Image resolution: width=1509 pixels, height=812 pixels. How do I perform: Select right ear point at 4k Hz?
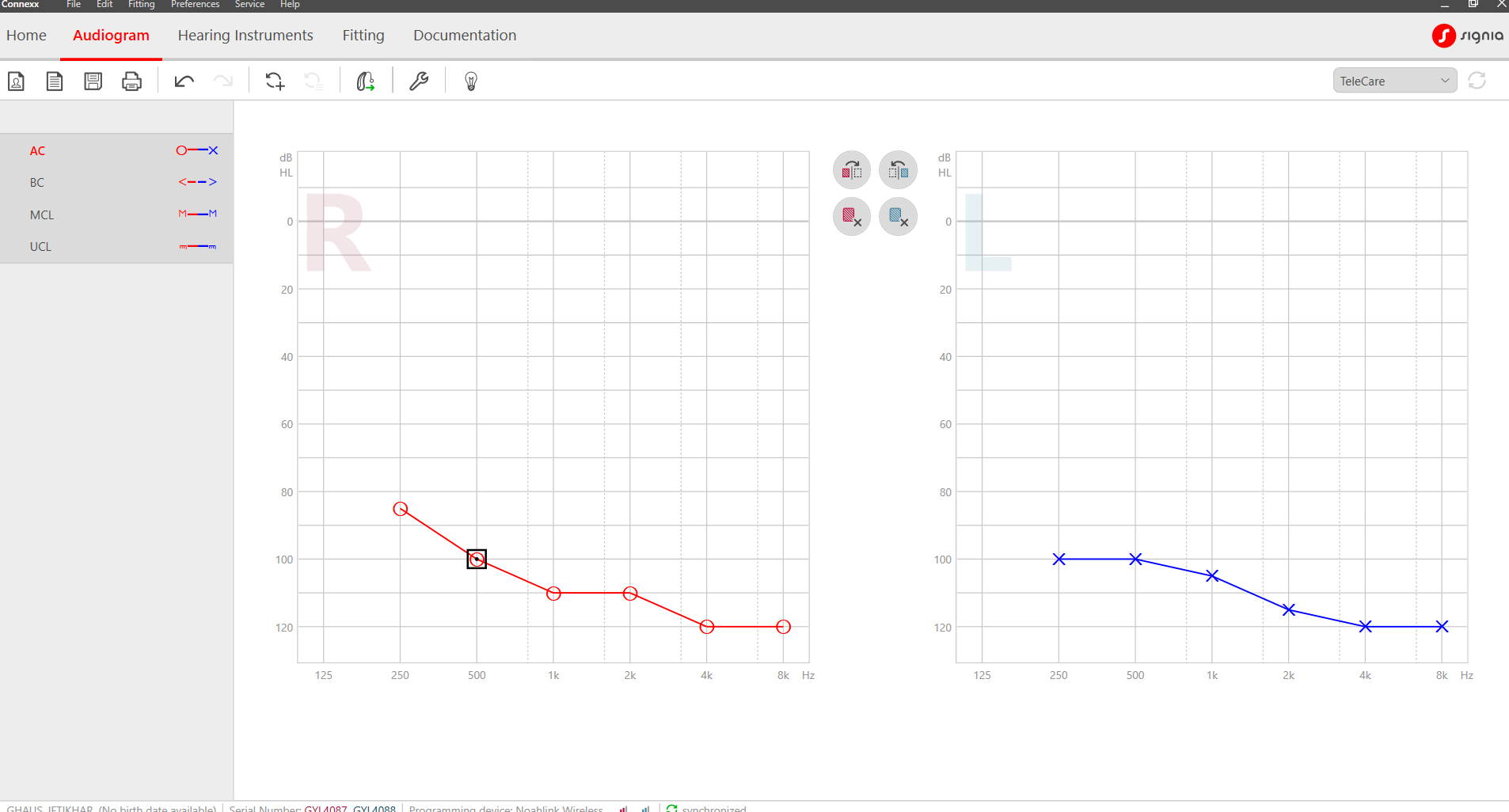[x=707, y=627]
